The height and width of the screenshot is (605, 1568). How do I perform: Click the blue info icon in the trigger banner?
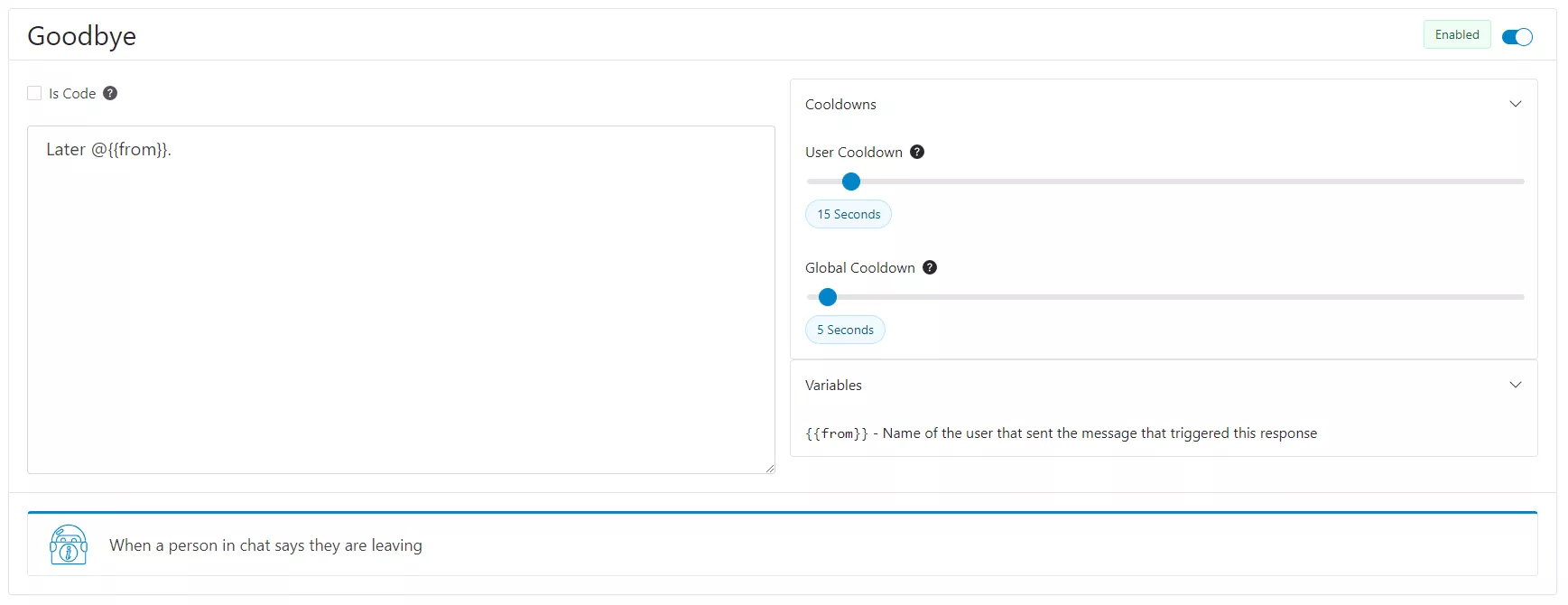pos(69,544)
